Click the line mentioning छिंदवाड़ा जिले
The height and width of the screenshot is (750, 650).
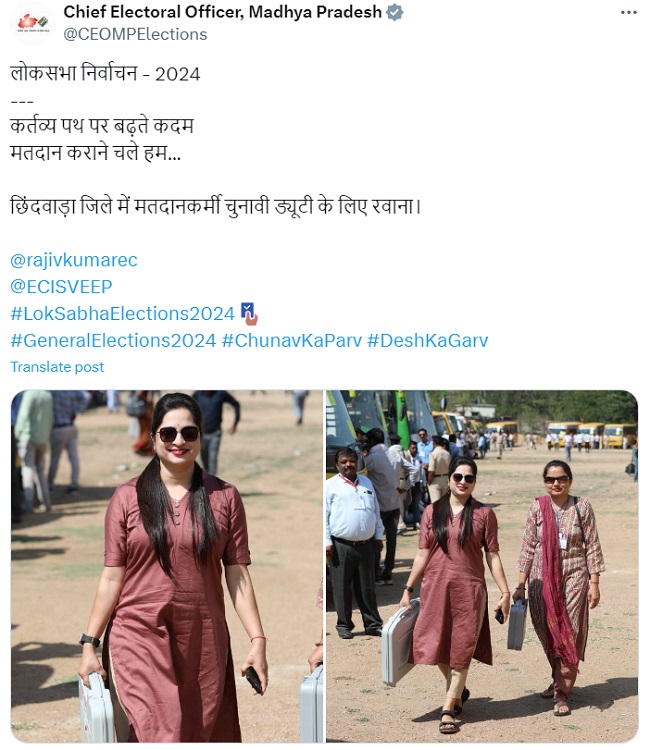[x=216, y=206]
